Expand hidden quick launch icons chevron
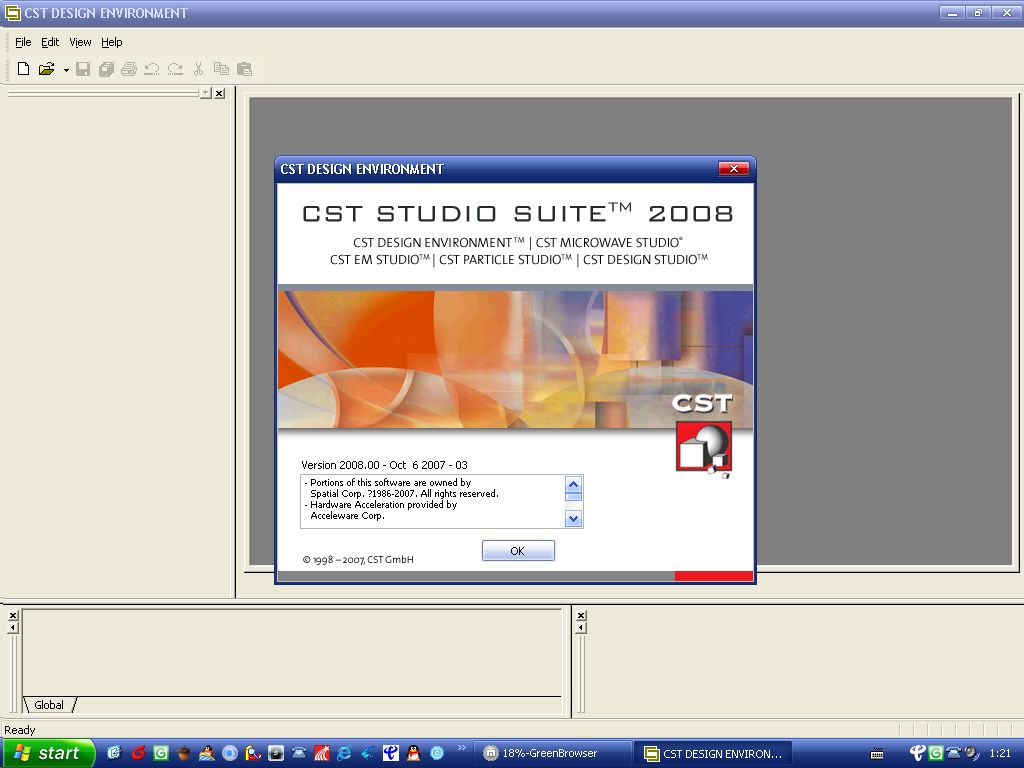Screen dimensions: 1024x768 462,748
